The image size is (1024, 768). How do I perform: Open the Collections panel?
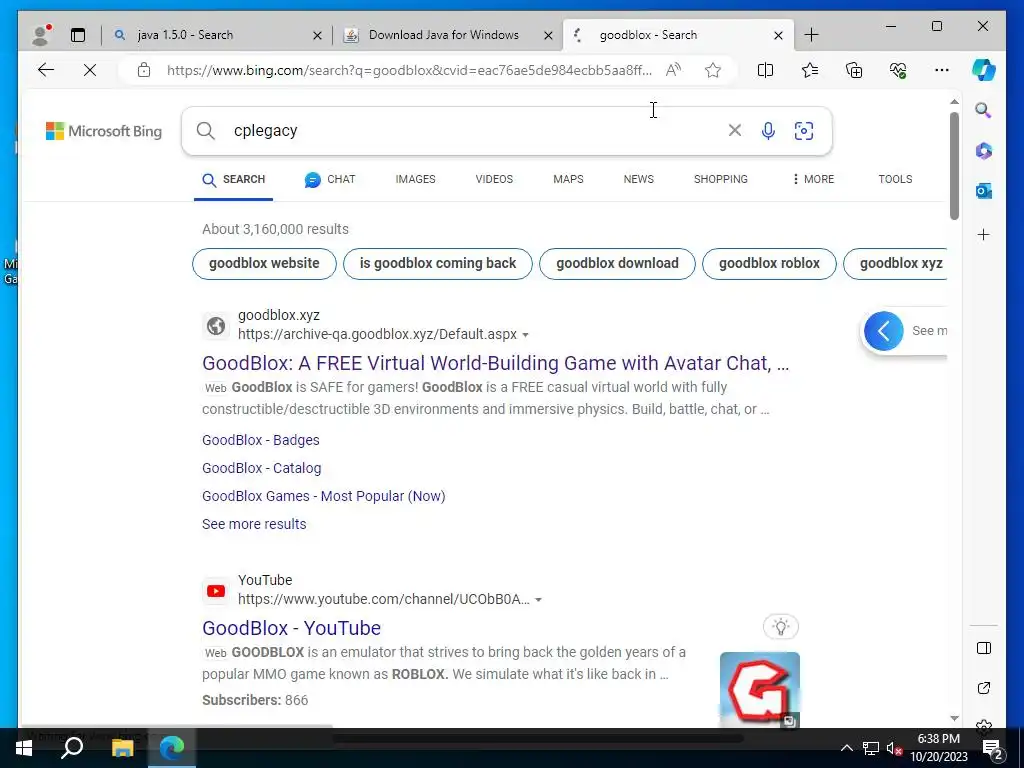pyautogui.click(x=854, y=70)
